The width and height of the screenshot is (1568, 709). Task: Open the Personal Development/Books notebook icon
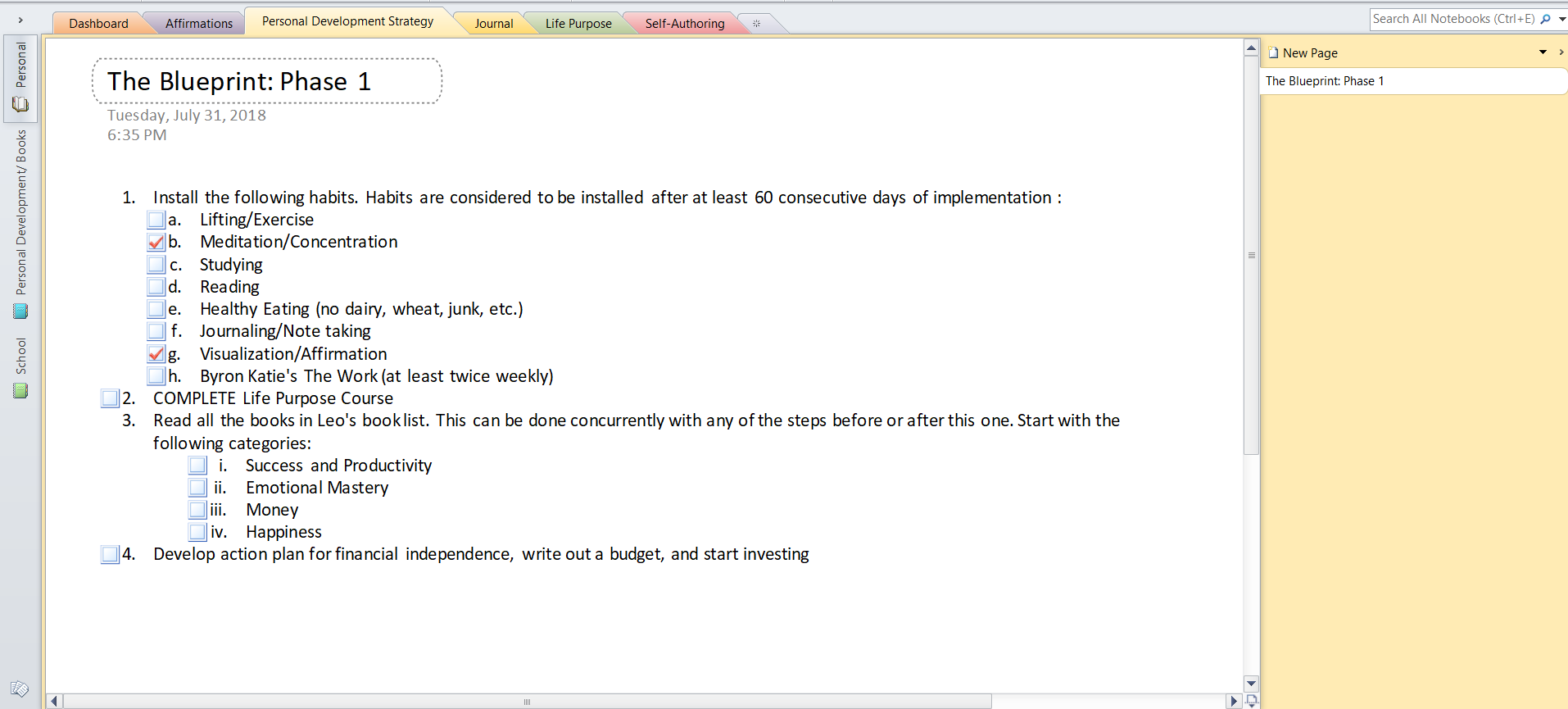(x=20, y=311)
